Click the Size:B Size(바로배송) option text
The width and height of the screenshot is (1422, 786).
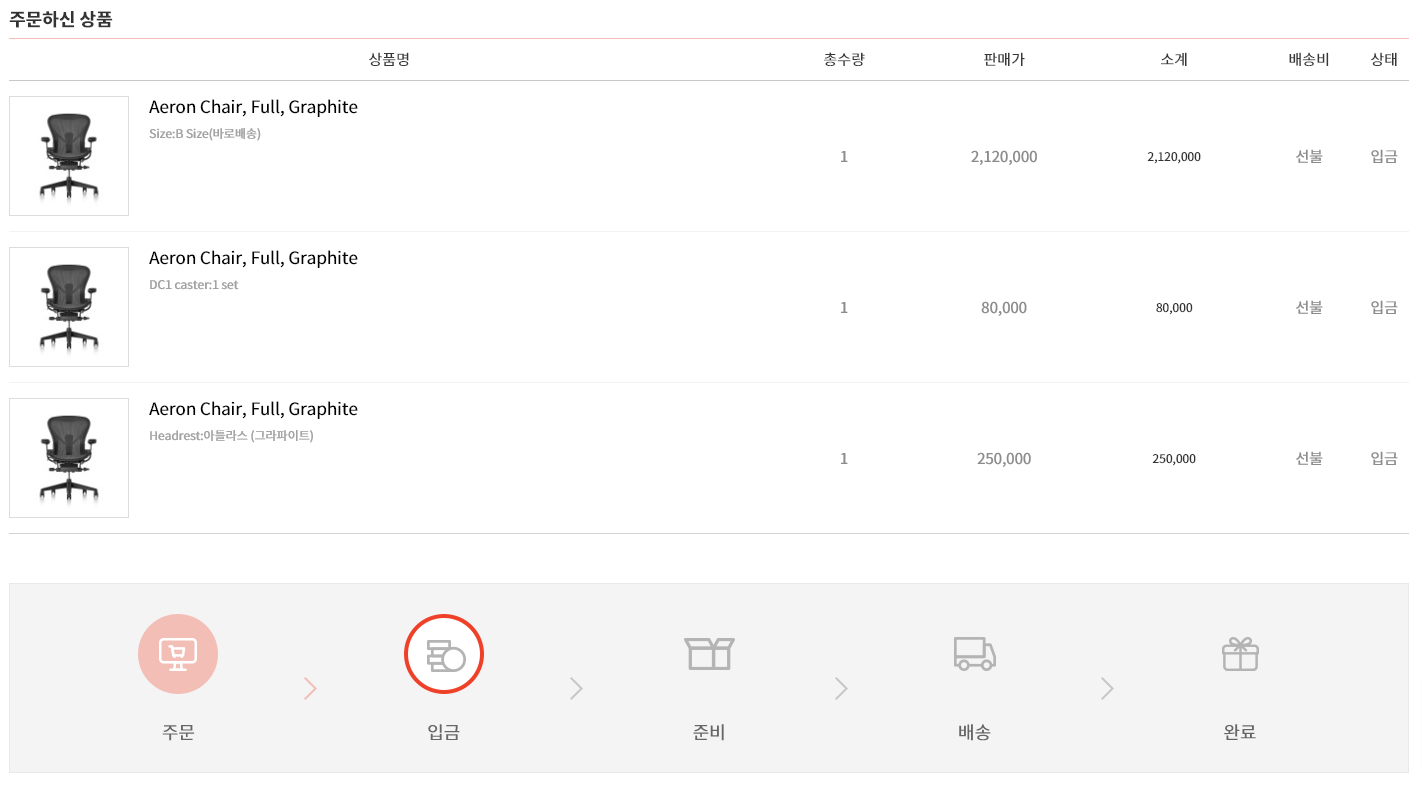point(205,134)
